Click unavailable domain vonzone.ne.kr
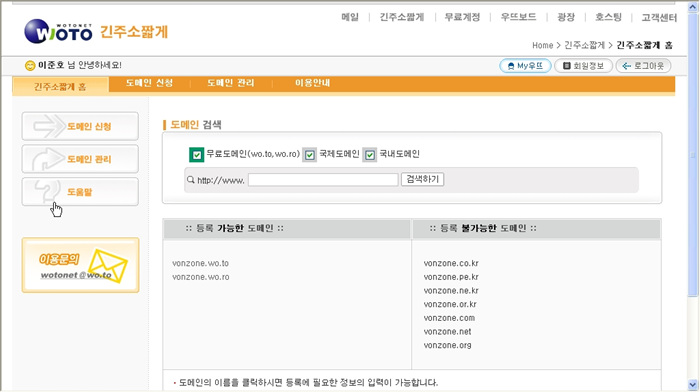Image resolution: width=700 pixels, height=392 pixels. (x=451, y=291)
